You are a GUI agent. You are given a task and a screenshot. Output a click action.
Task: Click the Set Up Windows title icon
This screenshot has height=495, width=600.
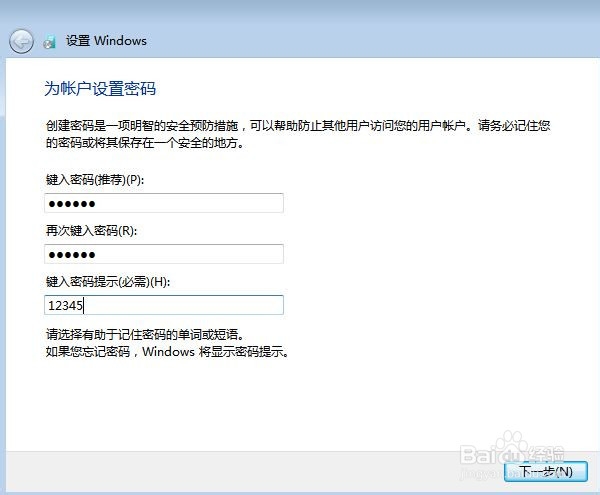coord(49,41)
